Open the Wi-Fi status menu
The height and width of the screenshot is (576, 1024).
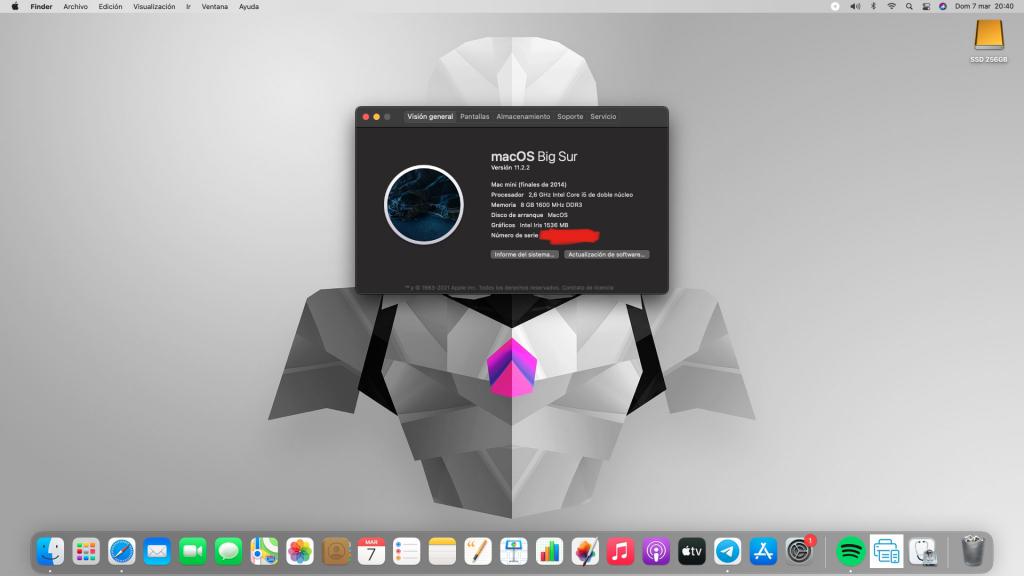point(891,7)
